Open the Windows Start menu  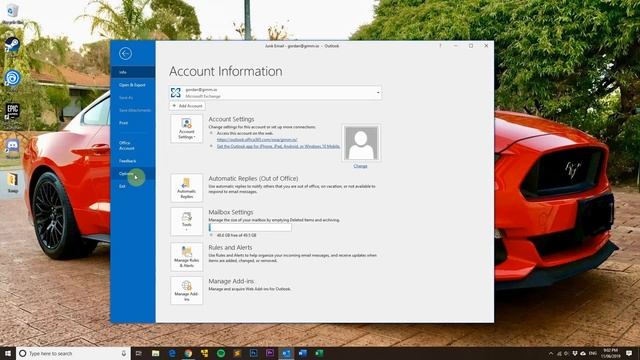[8, 353]
